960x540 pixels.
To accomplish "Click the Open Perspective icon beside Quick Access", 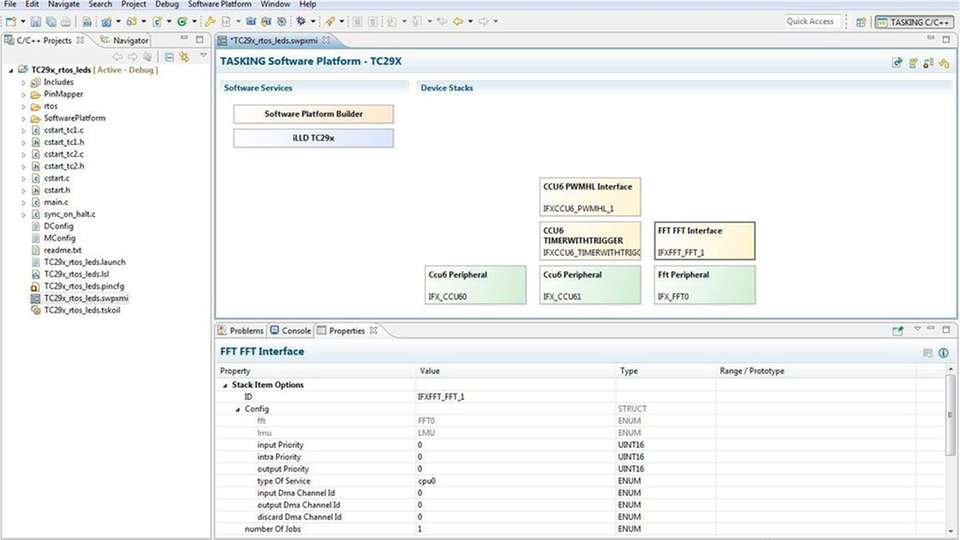I will click(x=861, y=22).
